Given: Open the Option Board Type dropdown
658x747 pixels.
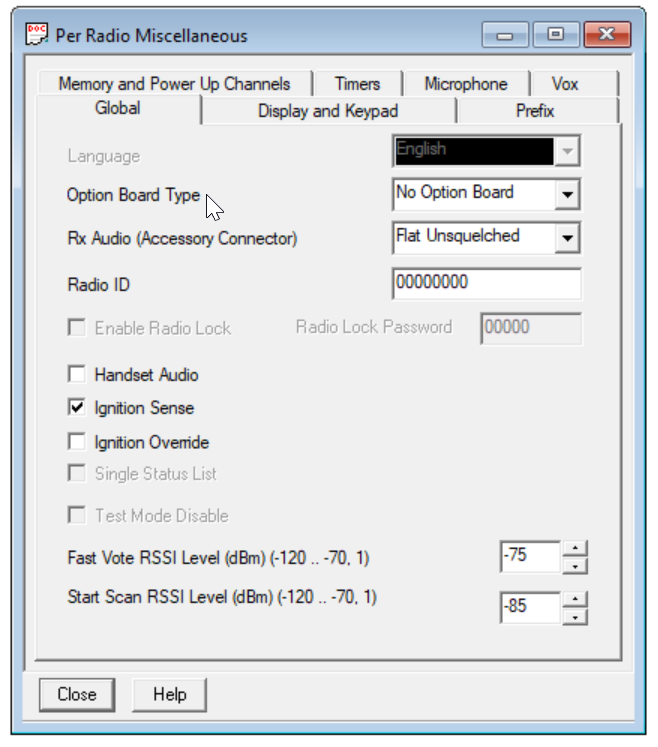Looking at the screenshot, I should pos(568,194).
